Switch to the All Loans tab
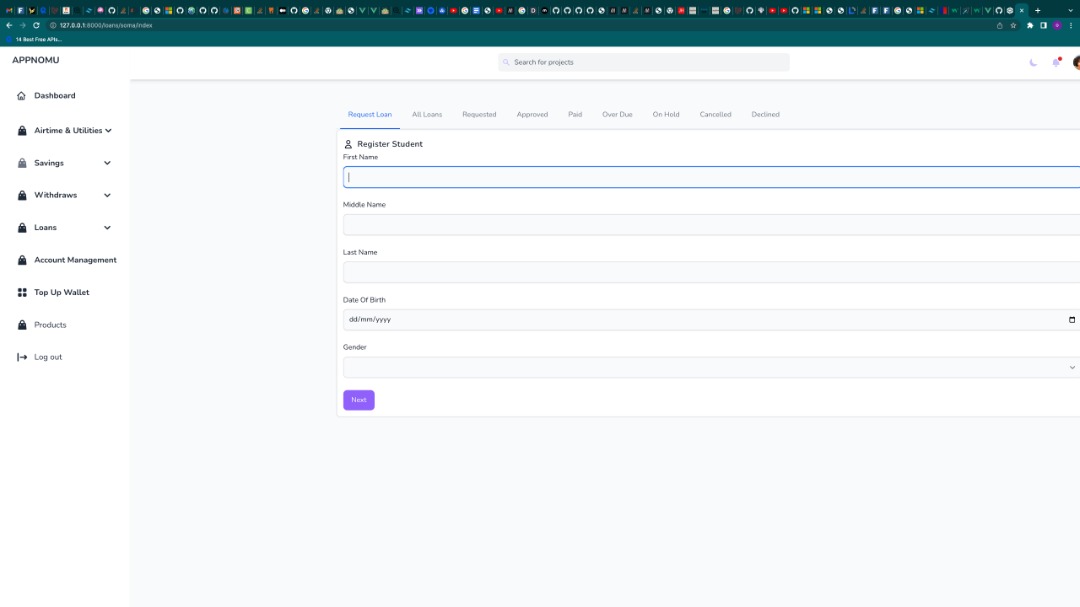The image size is (1080, 607). (426, 114)
